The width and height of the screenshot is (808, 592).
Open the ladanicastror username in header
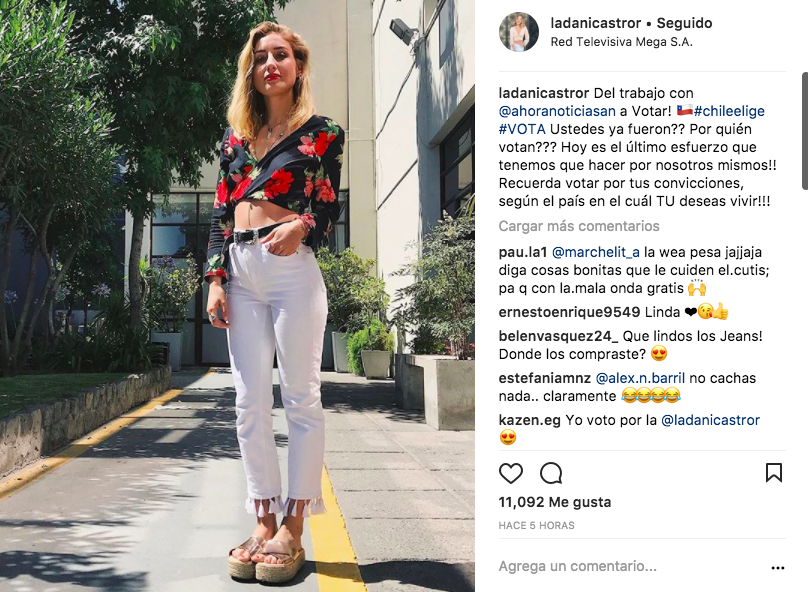596,23
